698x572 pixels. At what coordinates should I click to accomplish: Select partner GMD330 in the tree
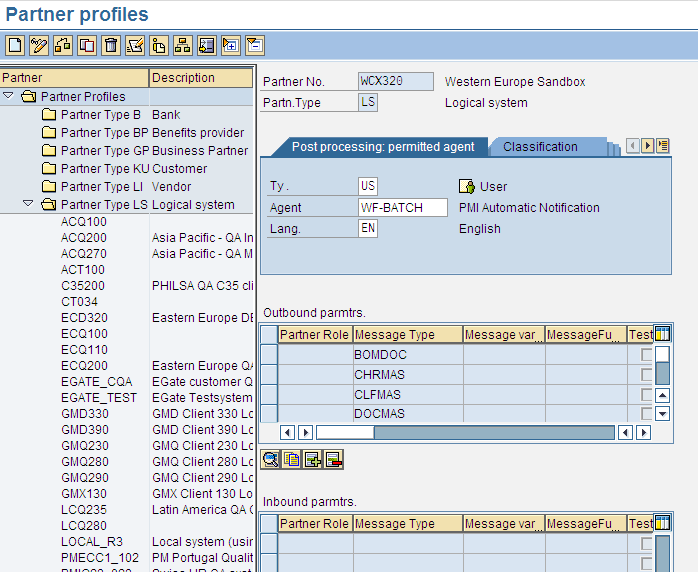click(x=85, y=414)
